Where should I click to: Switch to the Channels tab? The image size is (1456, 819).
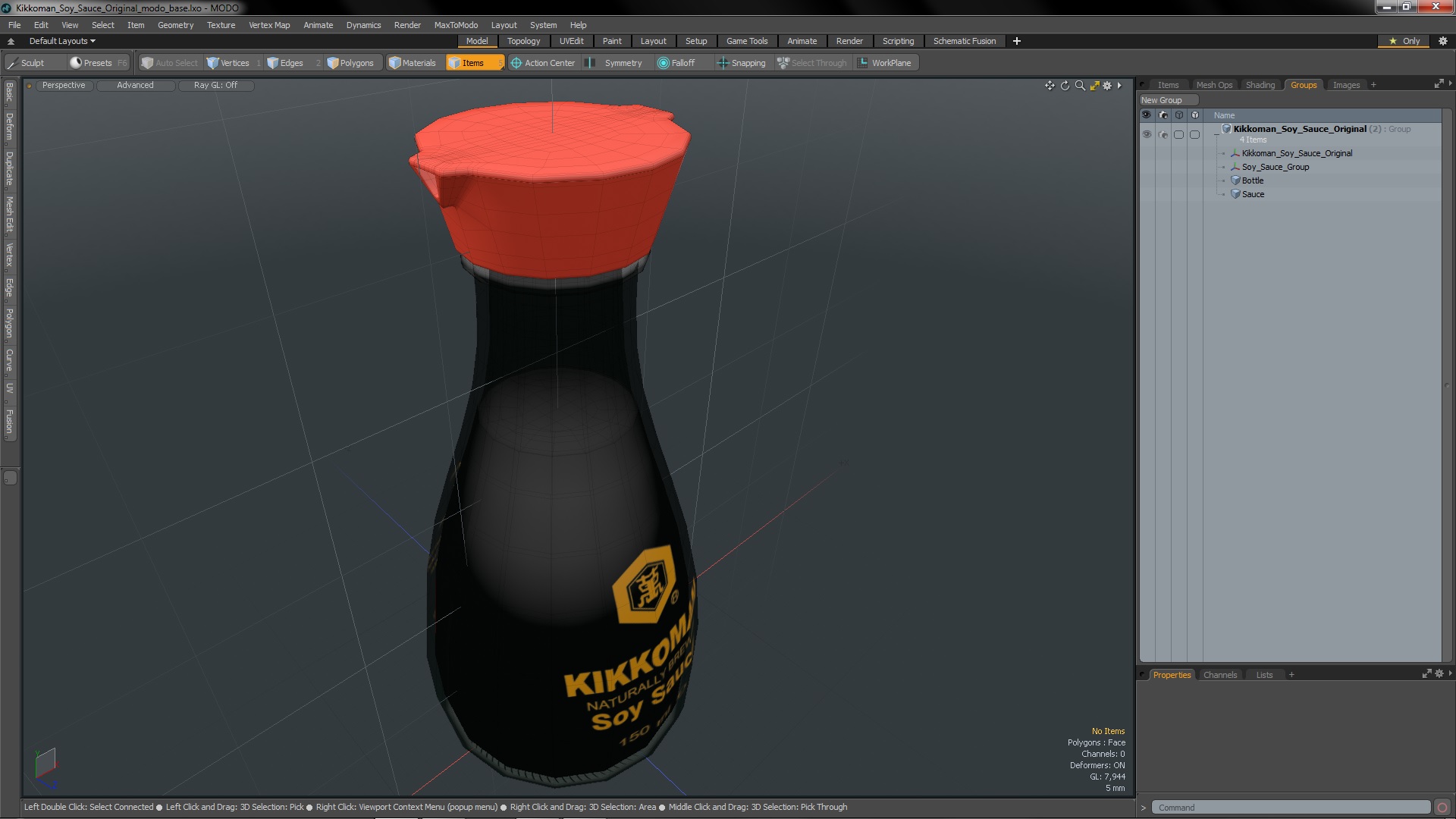(1219, 675)
